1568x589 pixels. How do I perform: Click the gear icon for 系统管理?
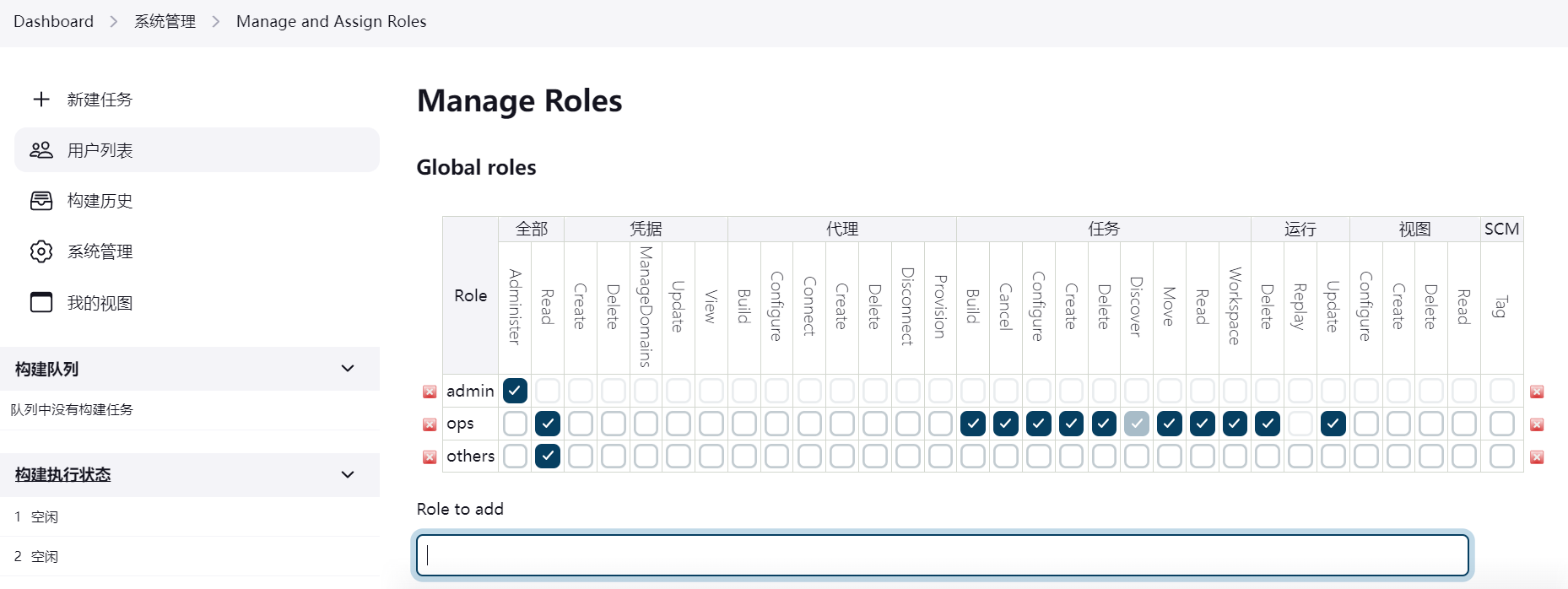pyautogui.click(x=41, y=251)
